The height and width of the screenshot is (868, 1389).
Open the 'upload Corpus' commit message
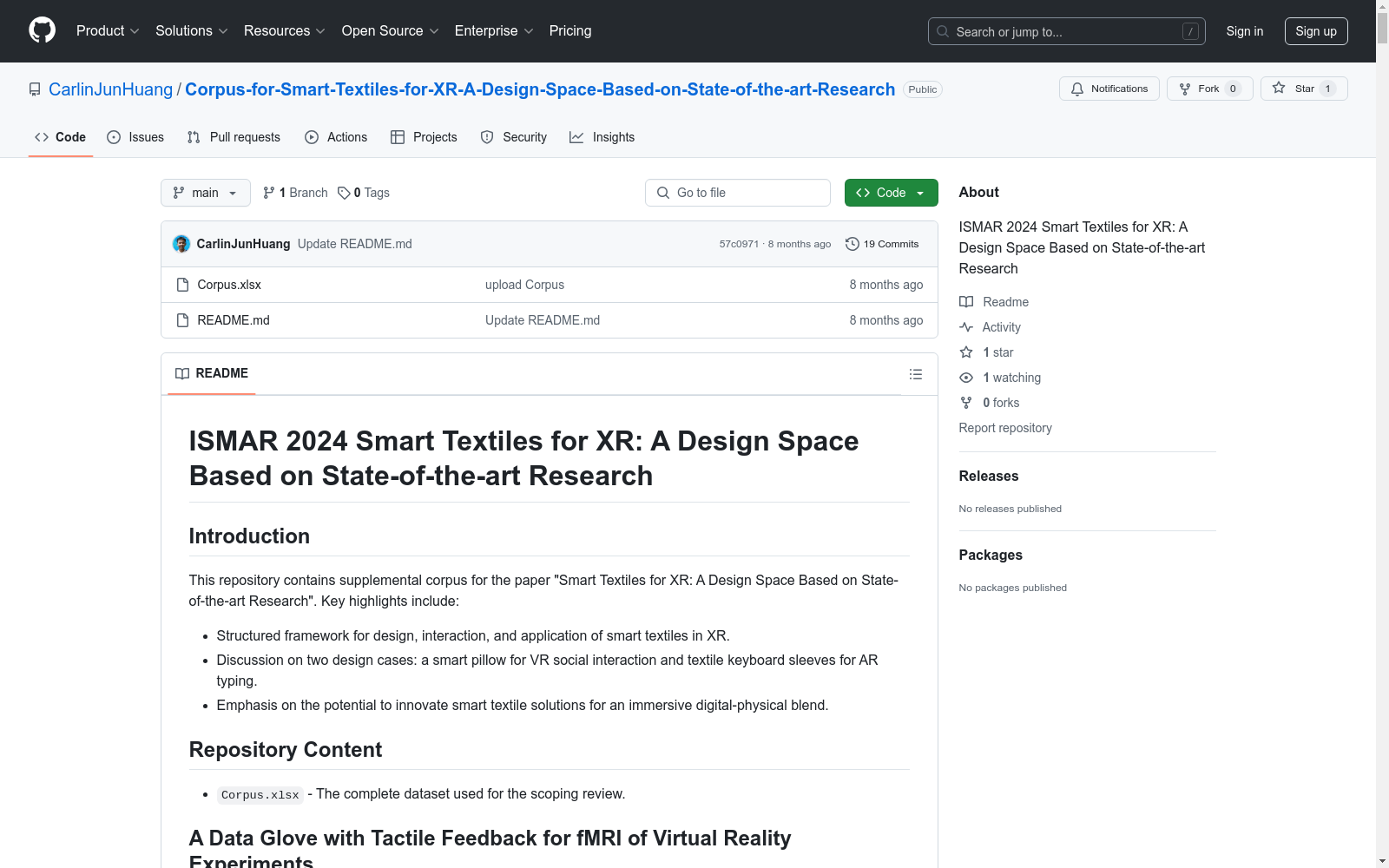[x=524, y=285]
